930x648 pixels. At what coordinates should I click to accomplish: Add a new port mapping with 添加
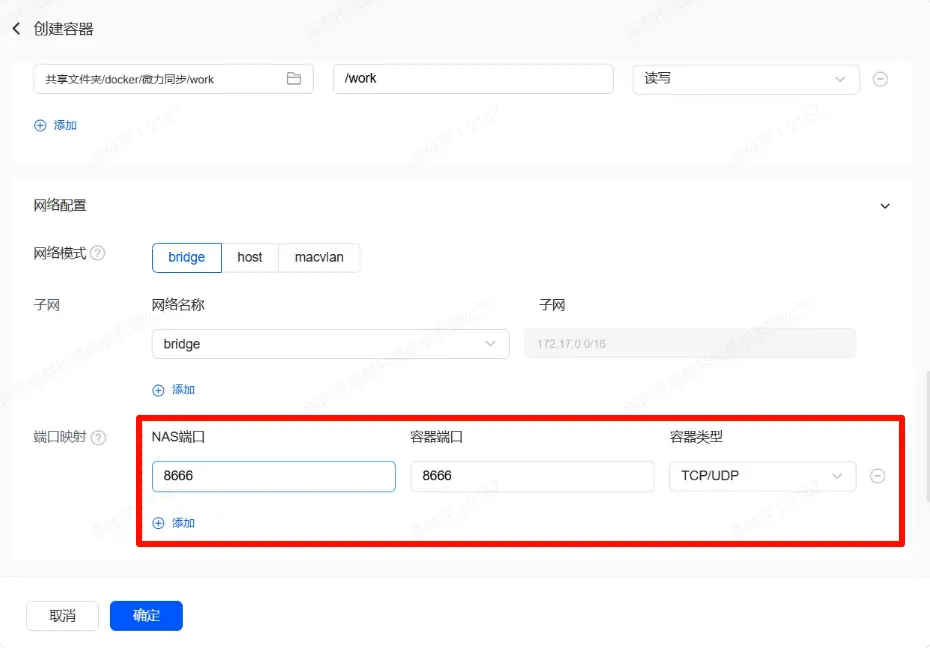click(x=174, y=523)
